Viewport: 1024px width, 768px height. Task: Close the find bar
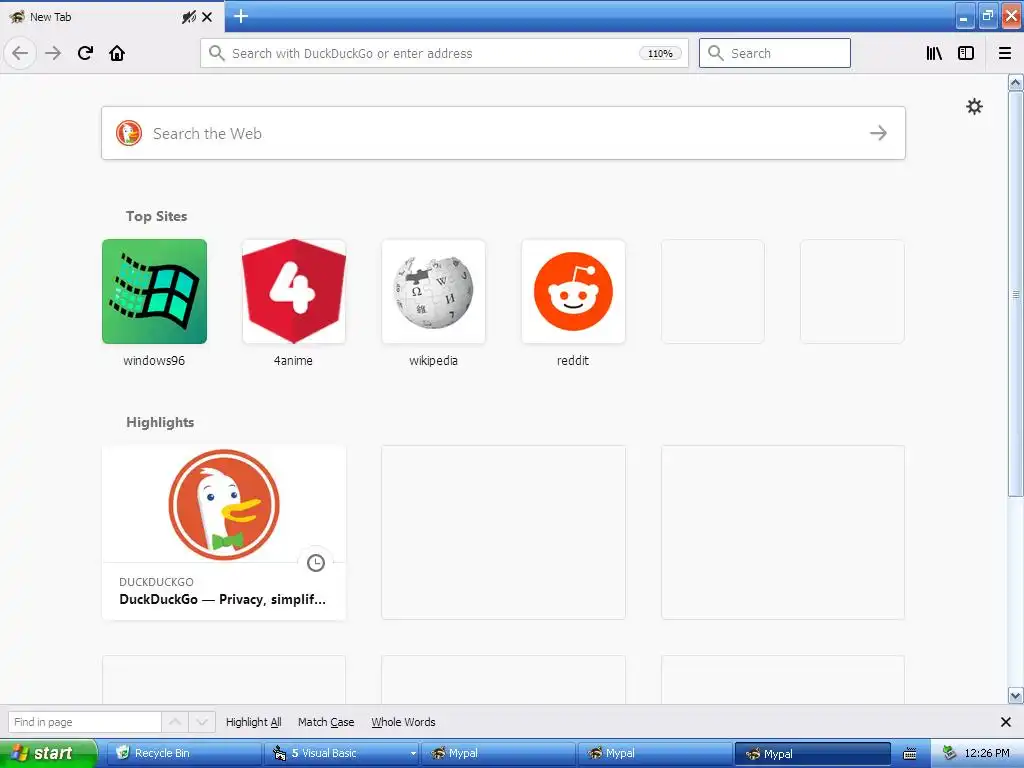point(1006,722)
